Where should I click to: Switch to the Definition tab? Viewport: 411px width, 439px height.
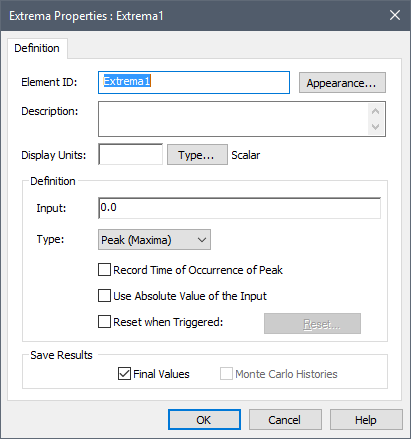click(x=37, y=48)
